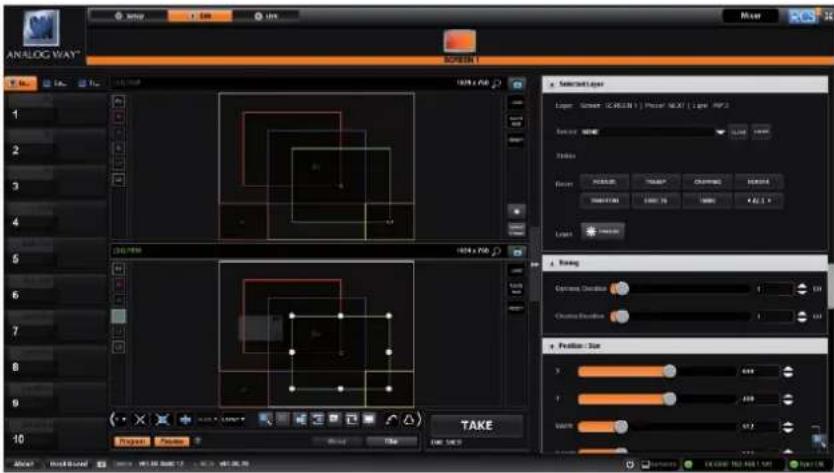Click the camera snapshot icon above Preview canvas
834x473 pixels.
point(516,84)
